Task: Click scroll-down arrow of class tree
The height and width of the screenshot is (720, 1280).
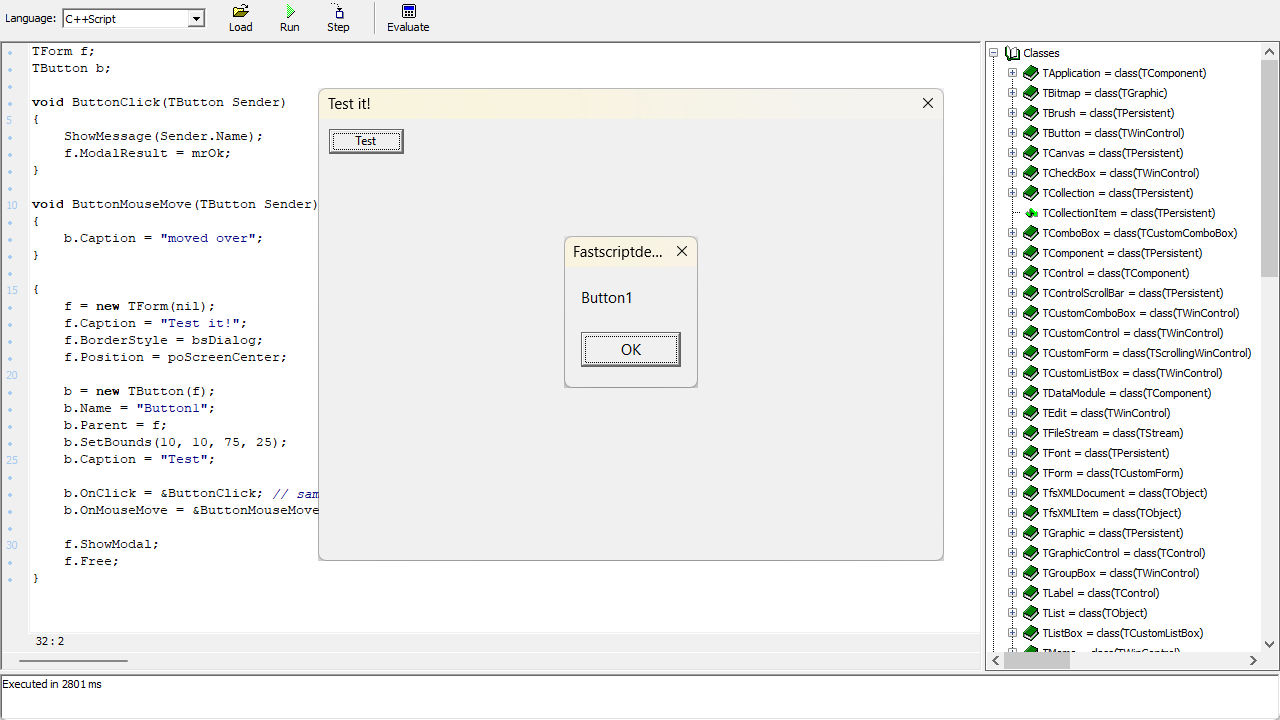Action: (x=1270, y=645)
